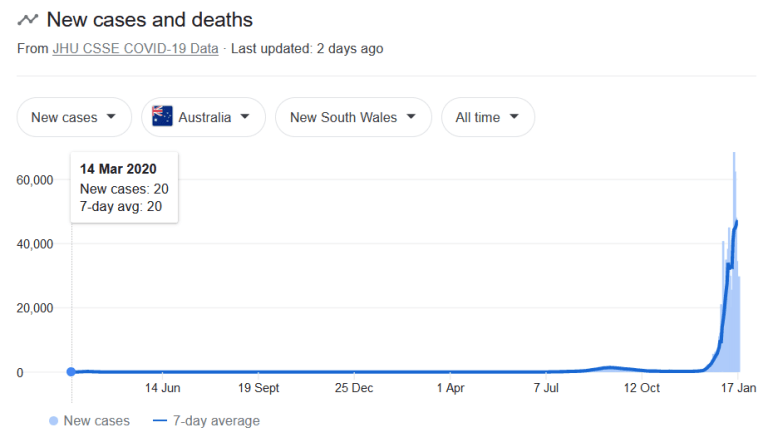Image resolution: width=768 pixels, height=442 pixels.
Task: Click the New cases legend dot
Action: pyautogui.click(x=53, y=421)
